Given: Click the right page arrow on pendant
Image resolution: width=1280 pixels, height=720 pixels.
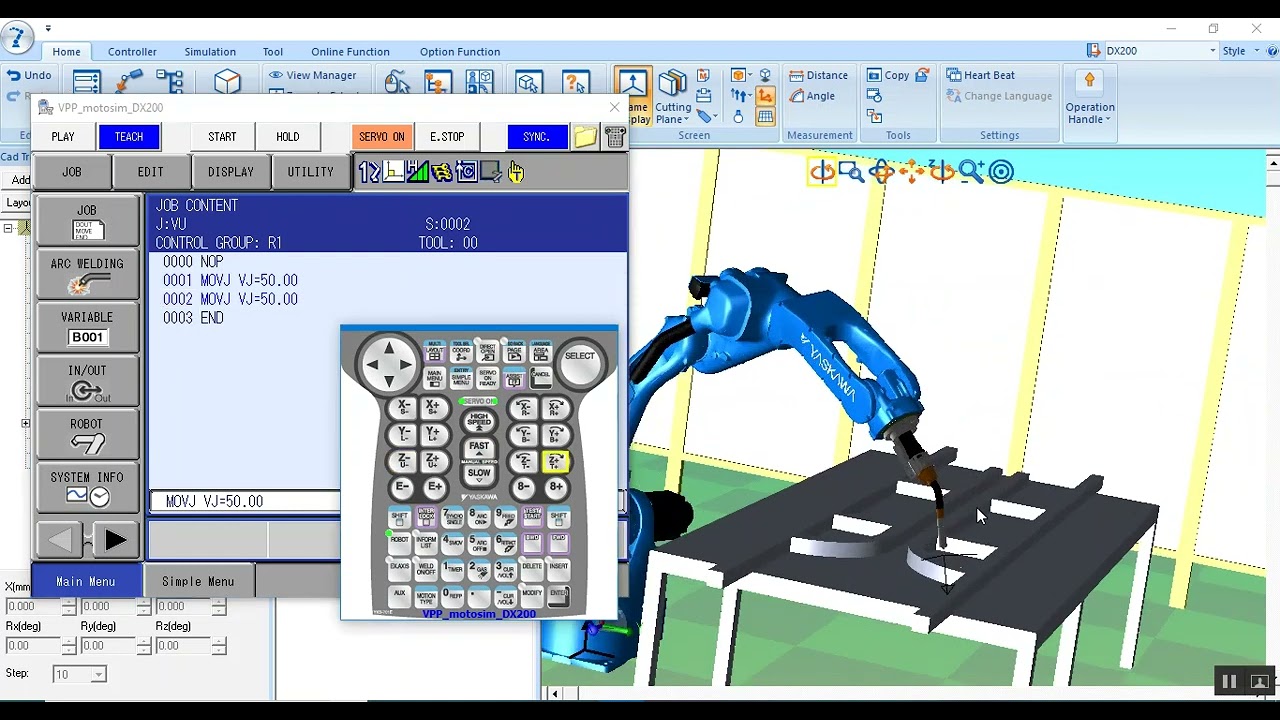Looking at the screenshot, I should (114, 541).
